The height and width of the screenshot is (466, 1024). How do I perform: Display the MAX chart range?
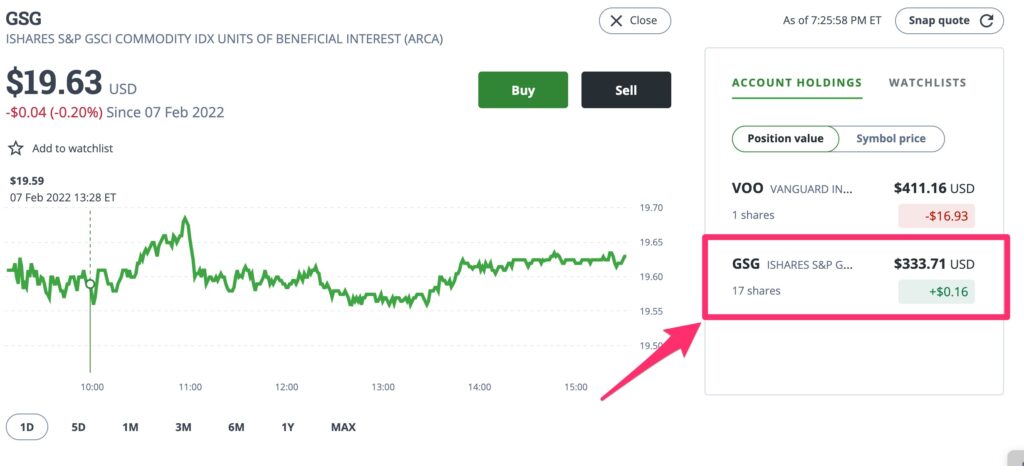343,427
